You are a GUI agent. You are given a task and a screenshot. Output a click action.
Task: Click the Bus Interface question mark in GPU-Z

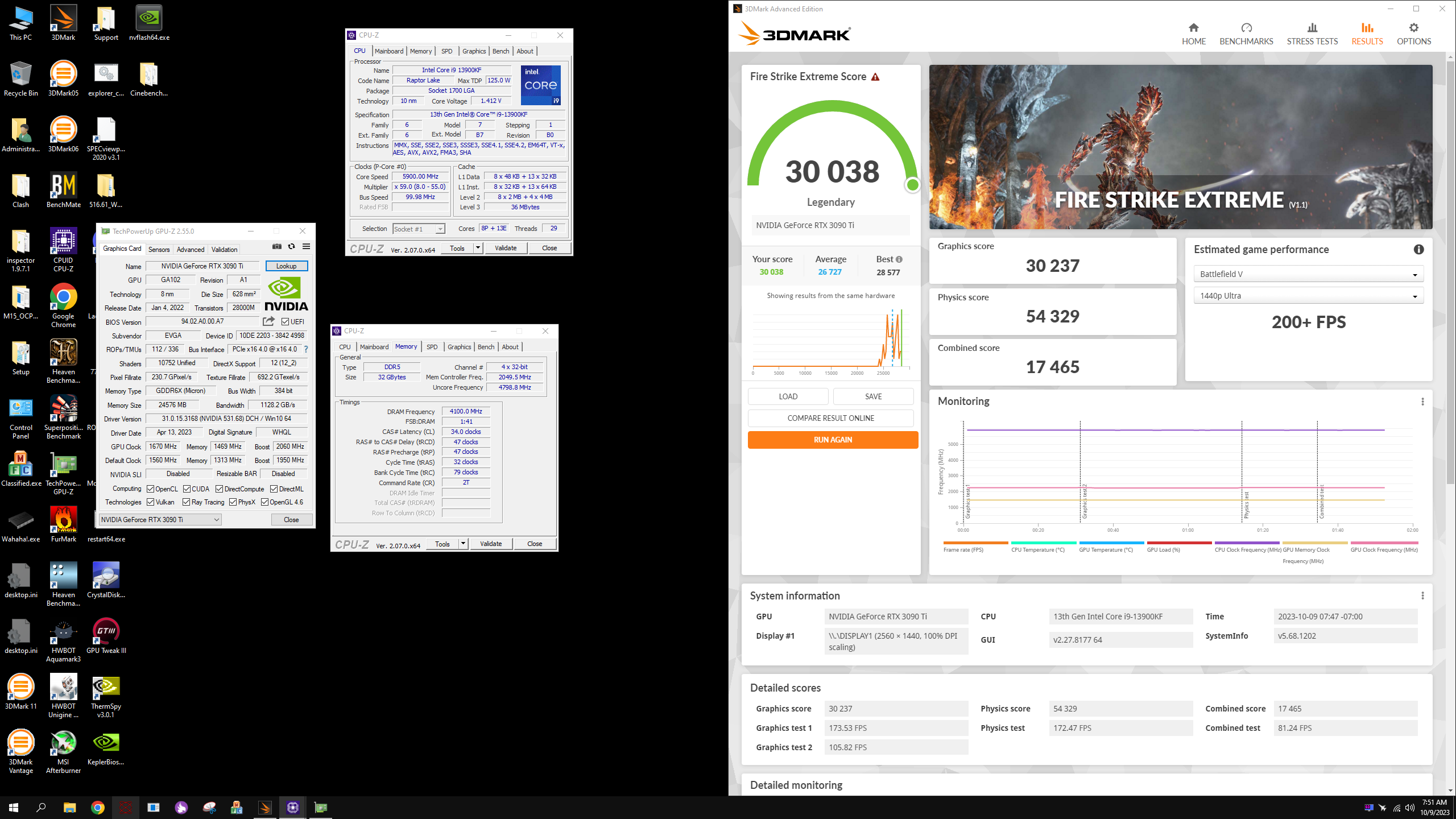pyautogui.click(x=306, y=349)
